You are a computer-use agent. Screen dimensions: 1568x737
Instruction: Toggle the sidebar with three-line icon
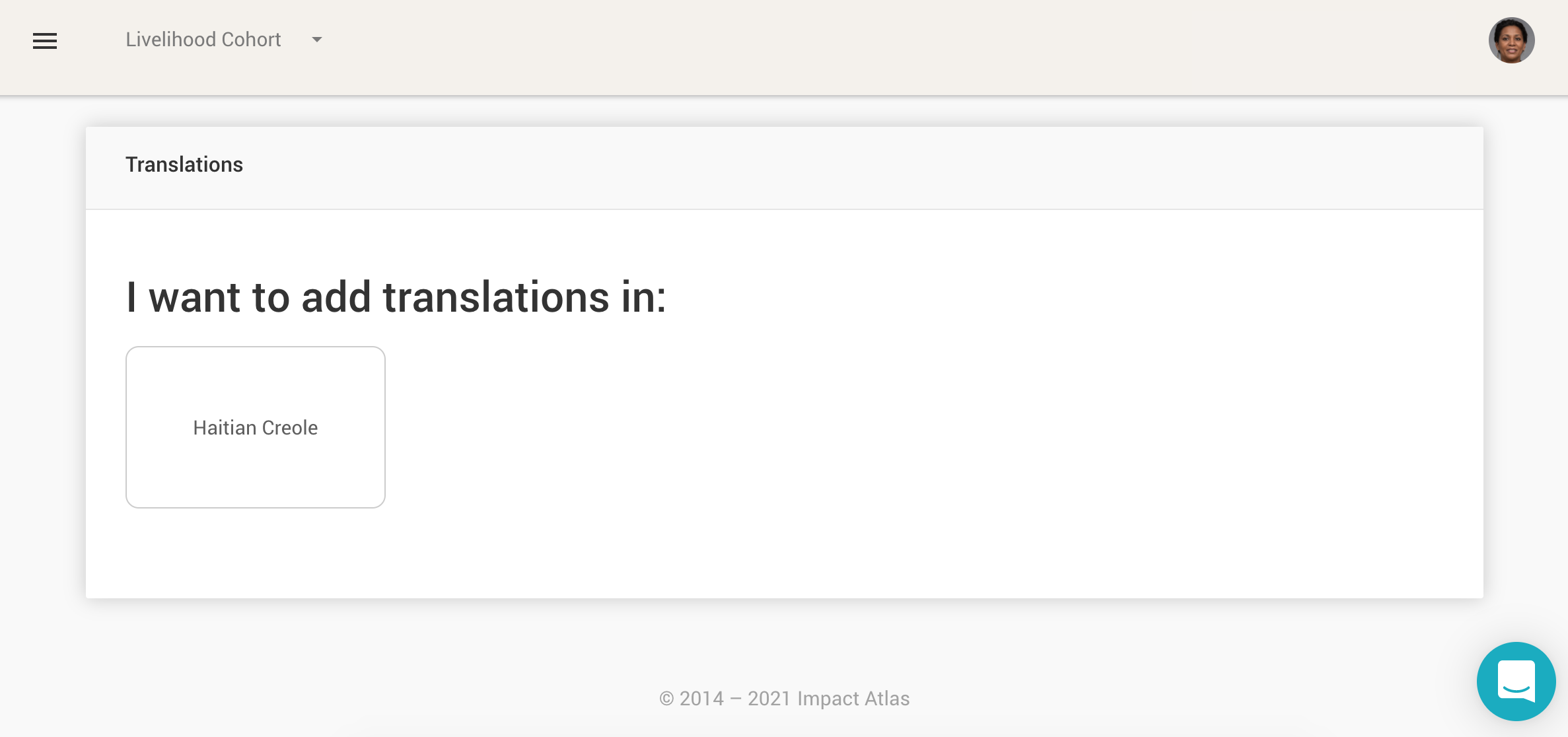45,41
